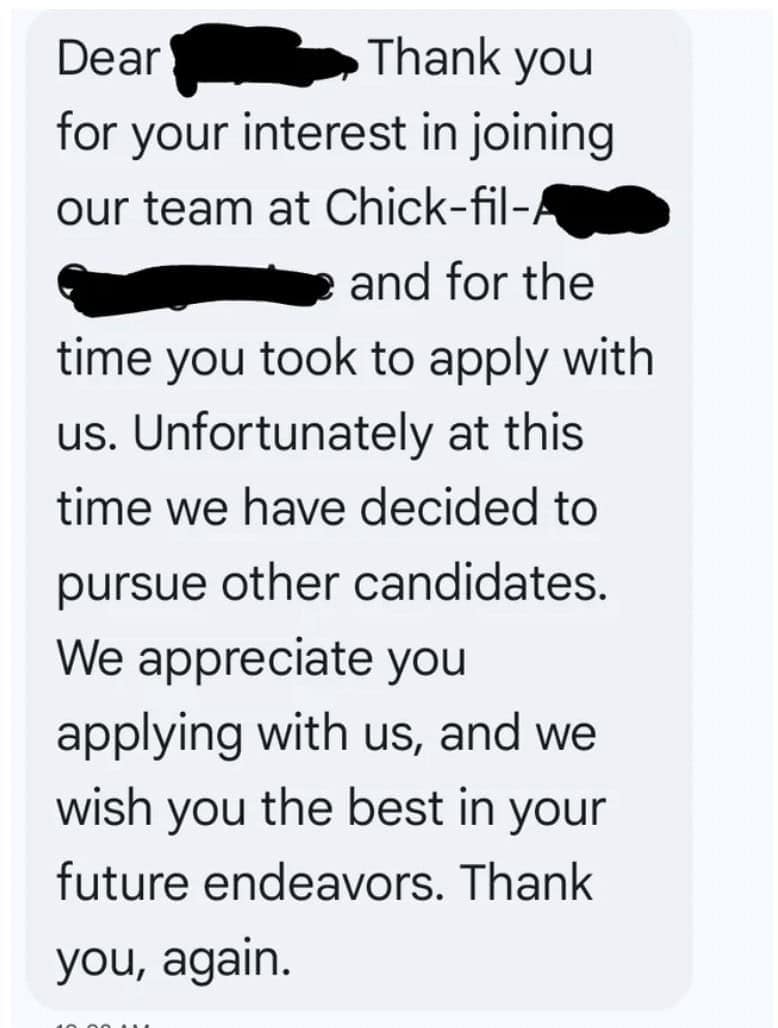
Task: Click the word "Unfortunately" in the message
Action: tap(260, 434)
